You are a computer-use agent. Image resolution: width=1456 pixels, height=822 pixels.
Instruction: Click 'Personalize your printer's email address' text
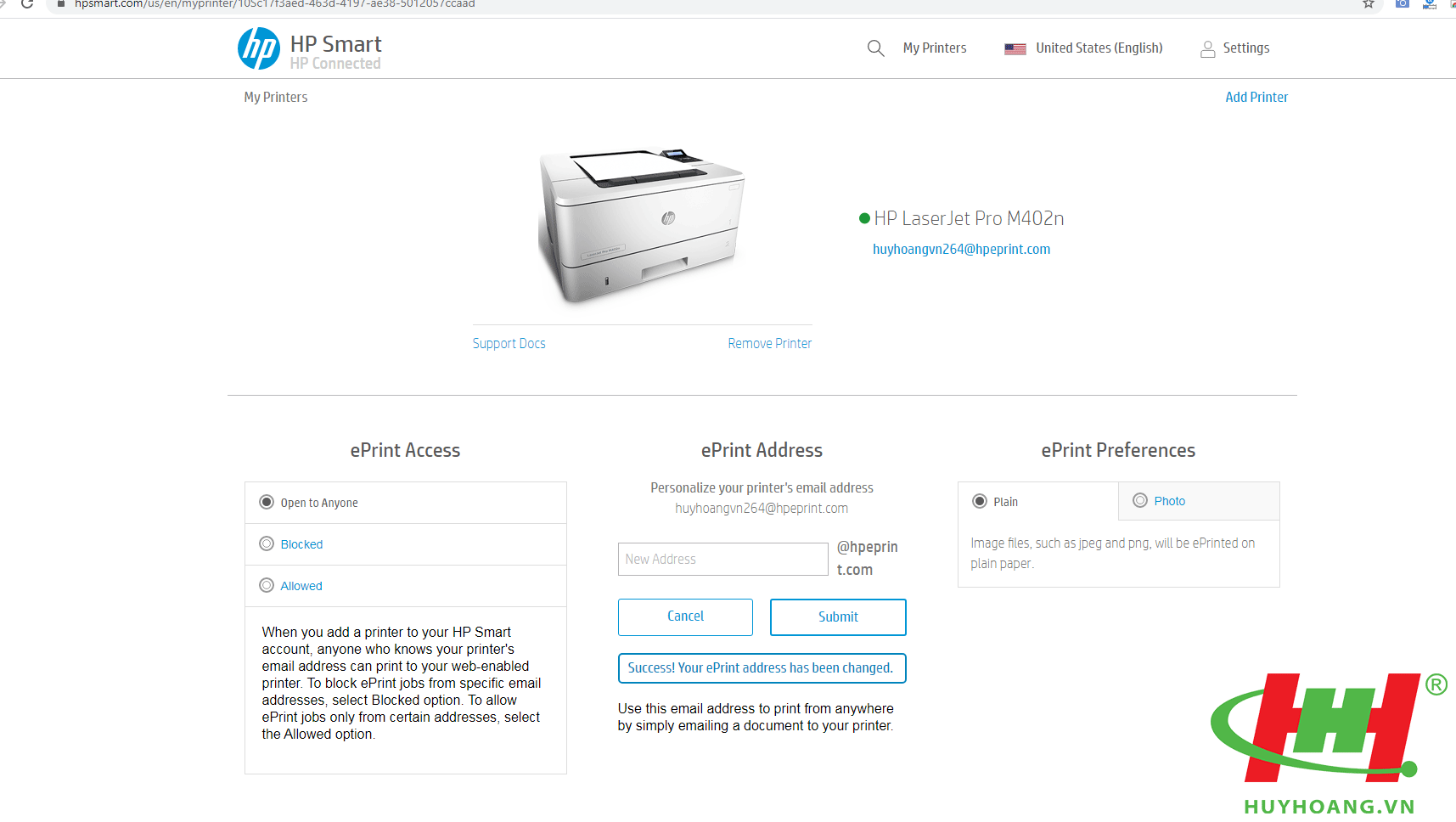[x=762, y=487]
